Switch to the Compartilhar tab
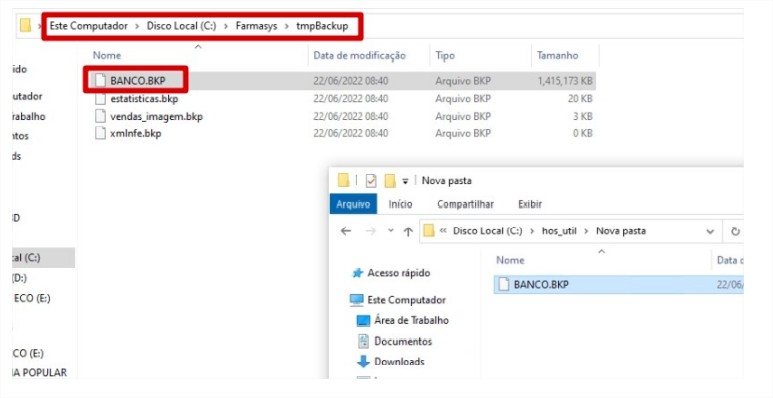Screen dimensions: 773x398 465,204
